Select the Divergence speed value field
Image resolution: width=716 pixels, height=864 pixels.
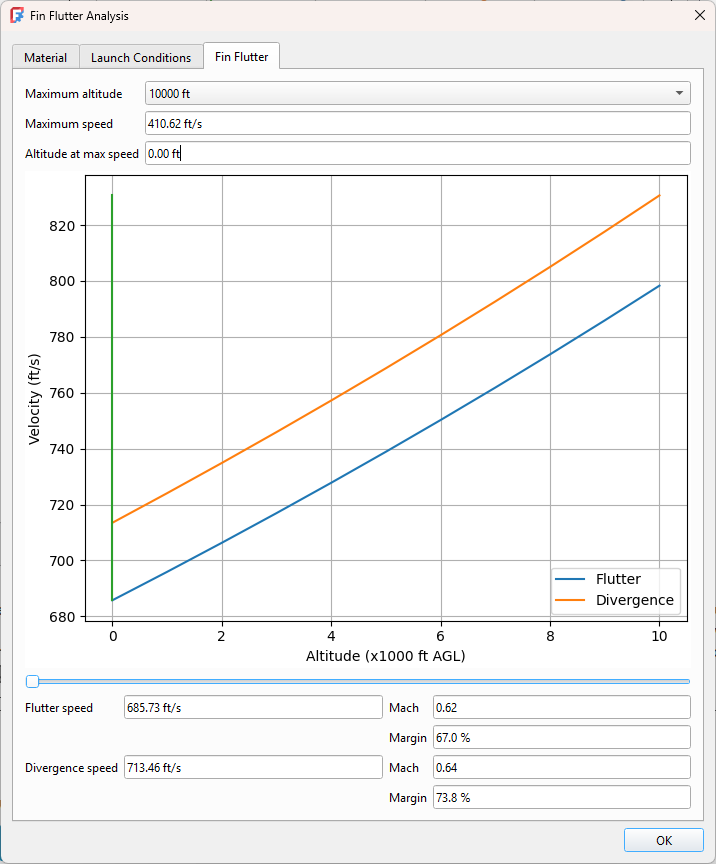click(x=252, y=768)
